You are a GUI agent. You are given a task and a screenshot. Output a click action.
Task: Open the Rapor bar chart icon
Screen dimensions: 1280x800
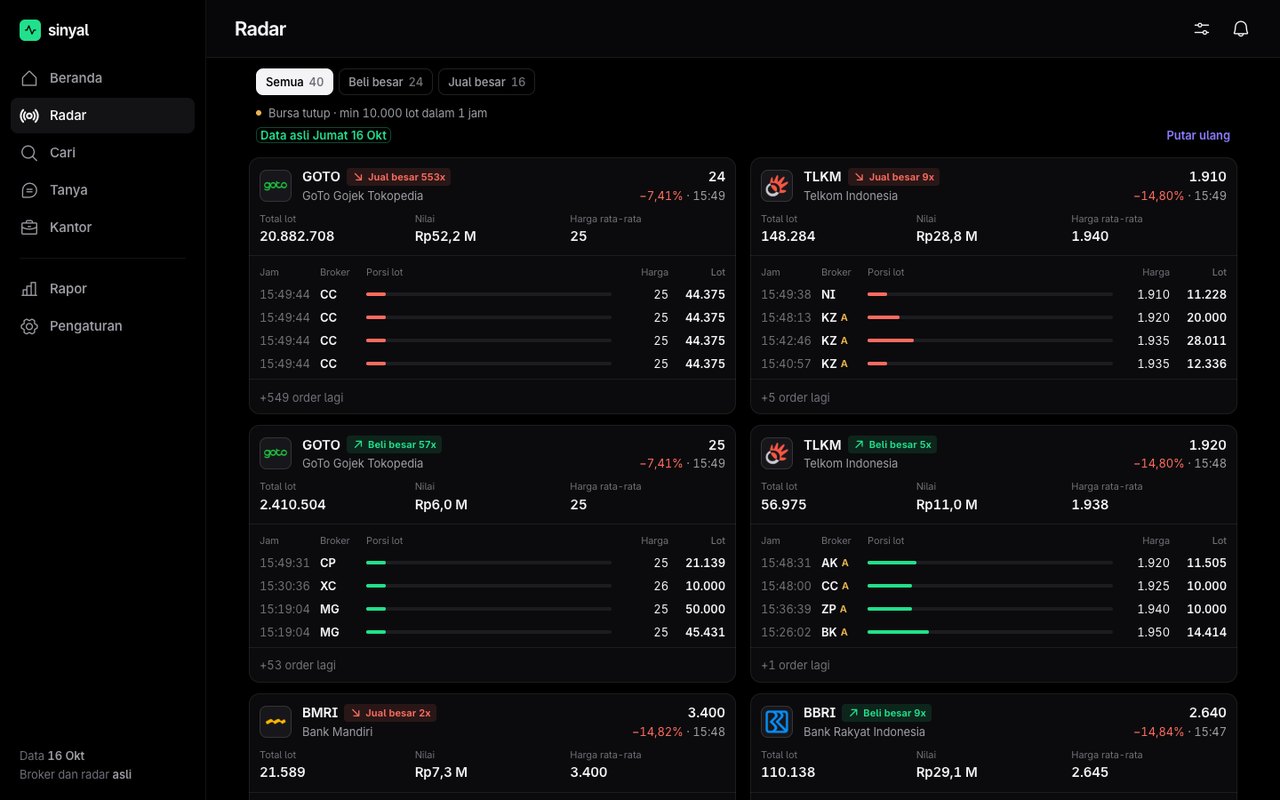(x=30, y=289)
